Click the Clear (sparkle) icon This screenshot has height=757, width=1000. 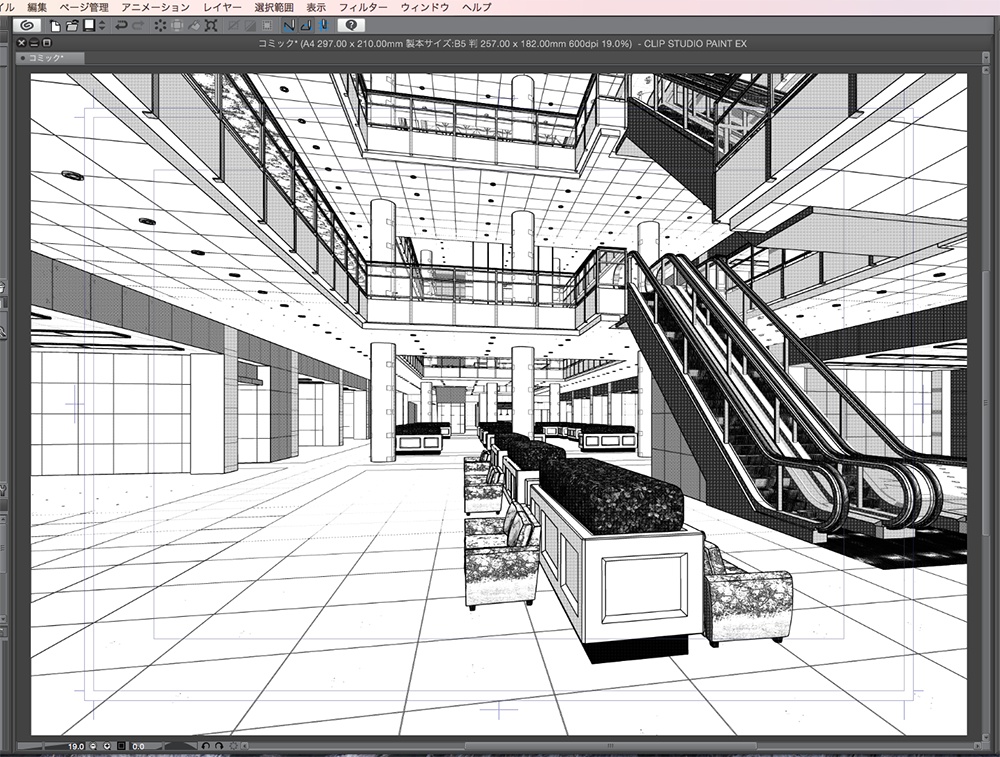point(160,26)
